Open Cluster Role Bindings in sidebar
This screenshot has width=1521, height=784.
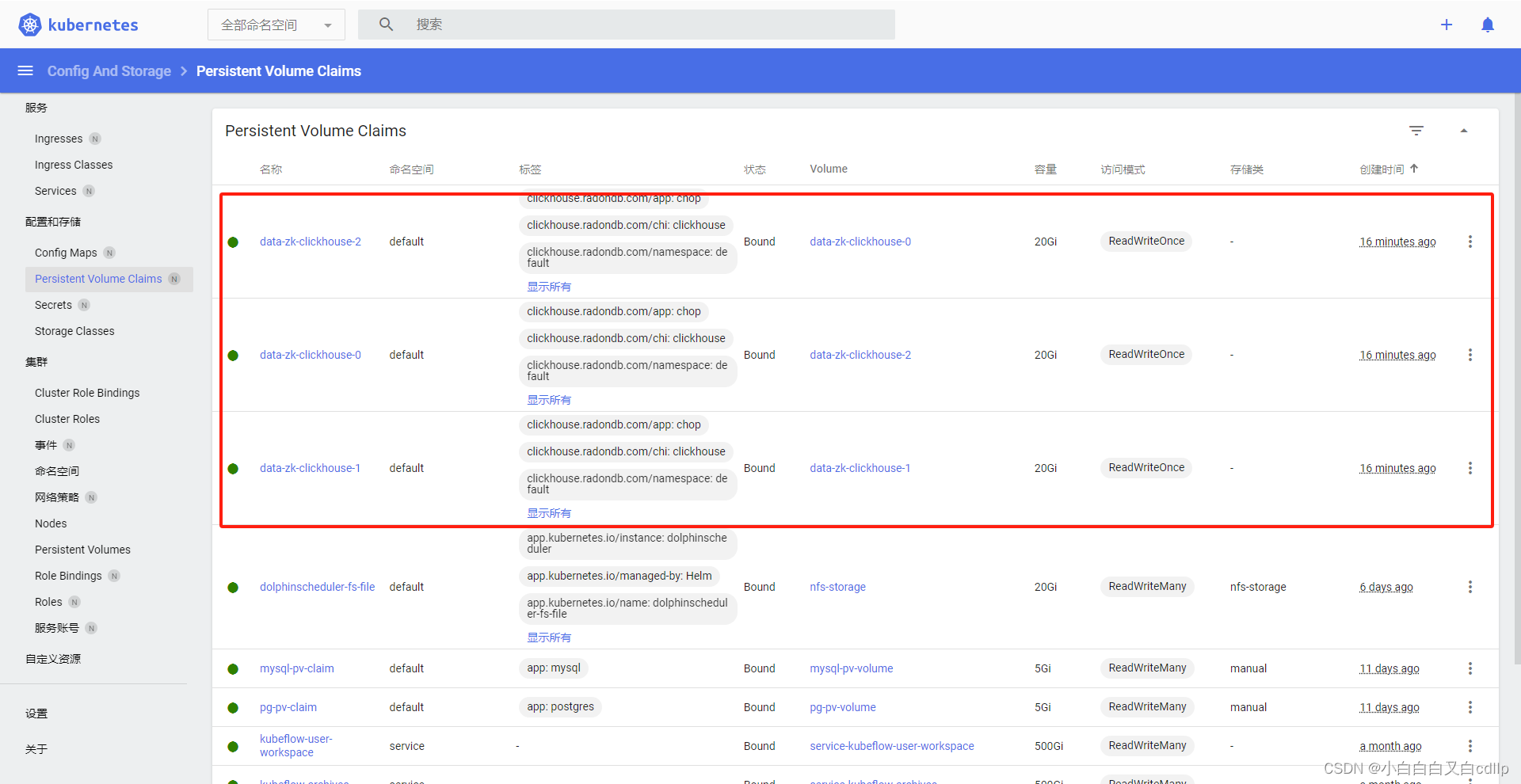[x=87, y=393]
